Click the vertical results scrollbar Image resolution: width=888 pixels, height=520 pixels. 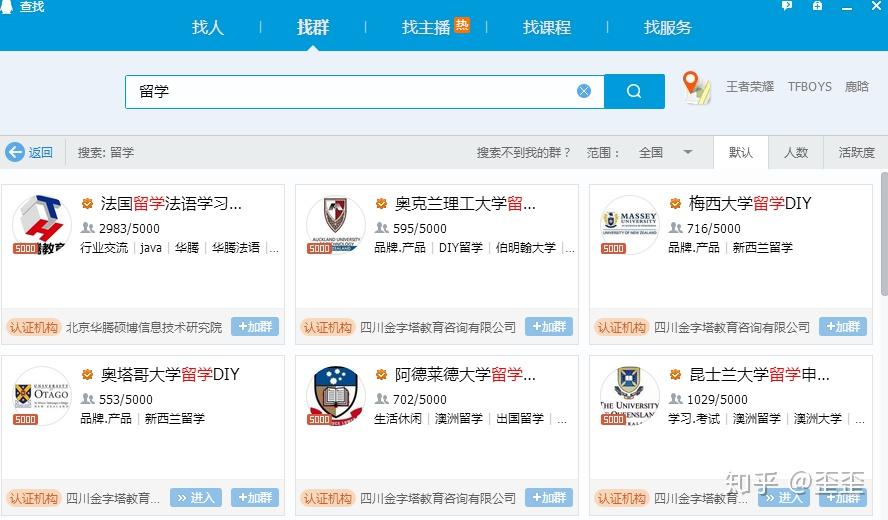click(884, 233)
